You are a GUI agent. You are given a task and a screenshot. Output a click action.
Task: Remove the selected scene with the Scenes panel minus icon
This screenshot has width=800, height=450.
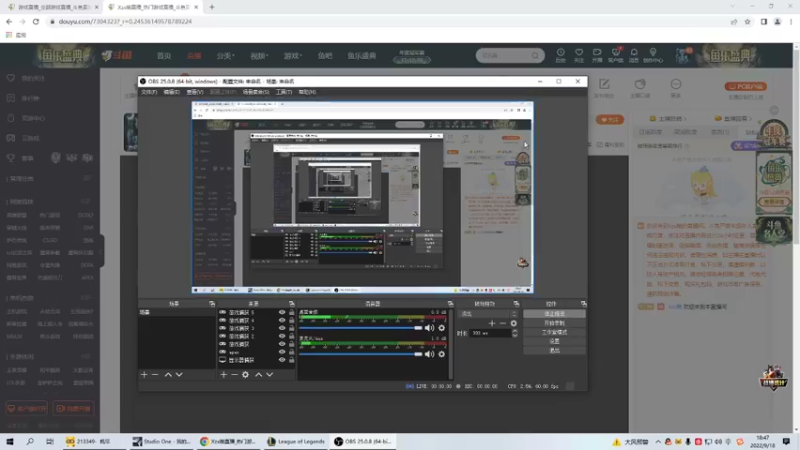click(155, 374)
